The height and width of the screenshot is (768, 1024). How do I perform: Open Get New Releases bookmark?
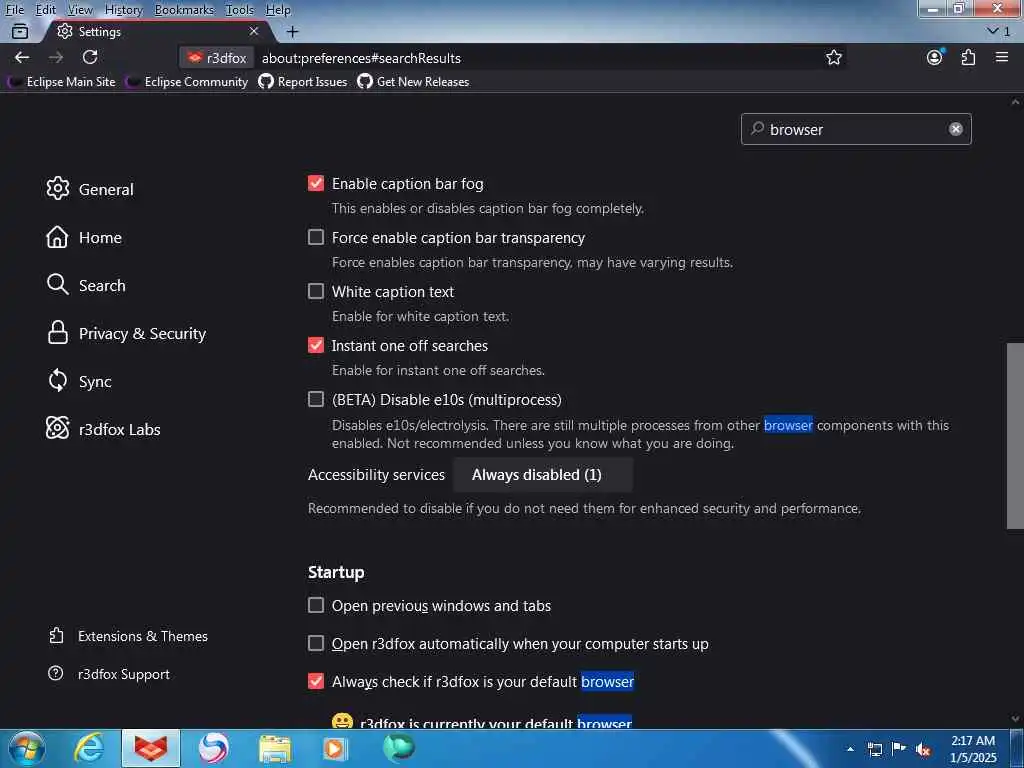point(413,82)
